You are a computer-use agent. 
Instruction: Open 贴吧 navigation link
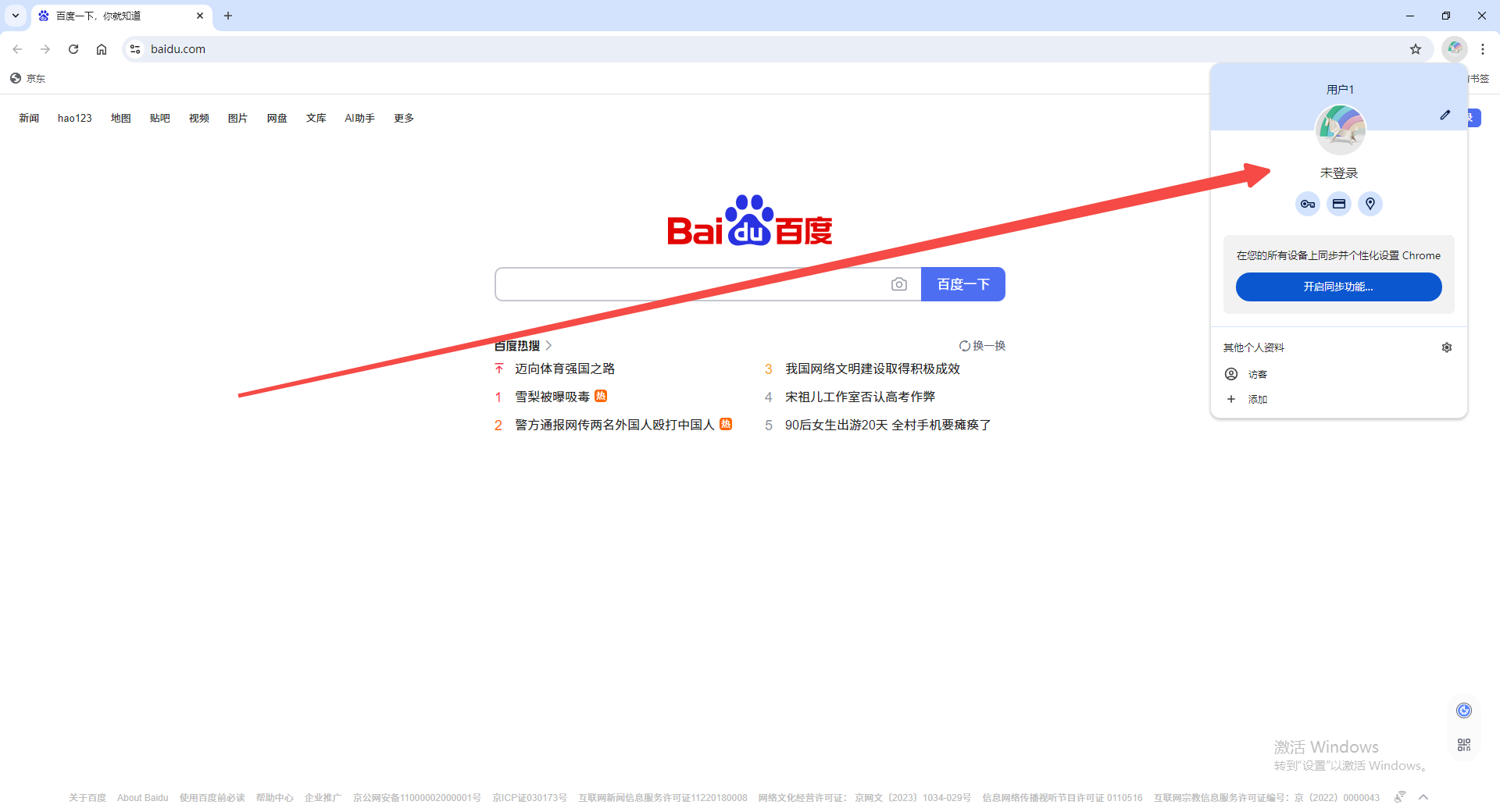160,118
